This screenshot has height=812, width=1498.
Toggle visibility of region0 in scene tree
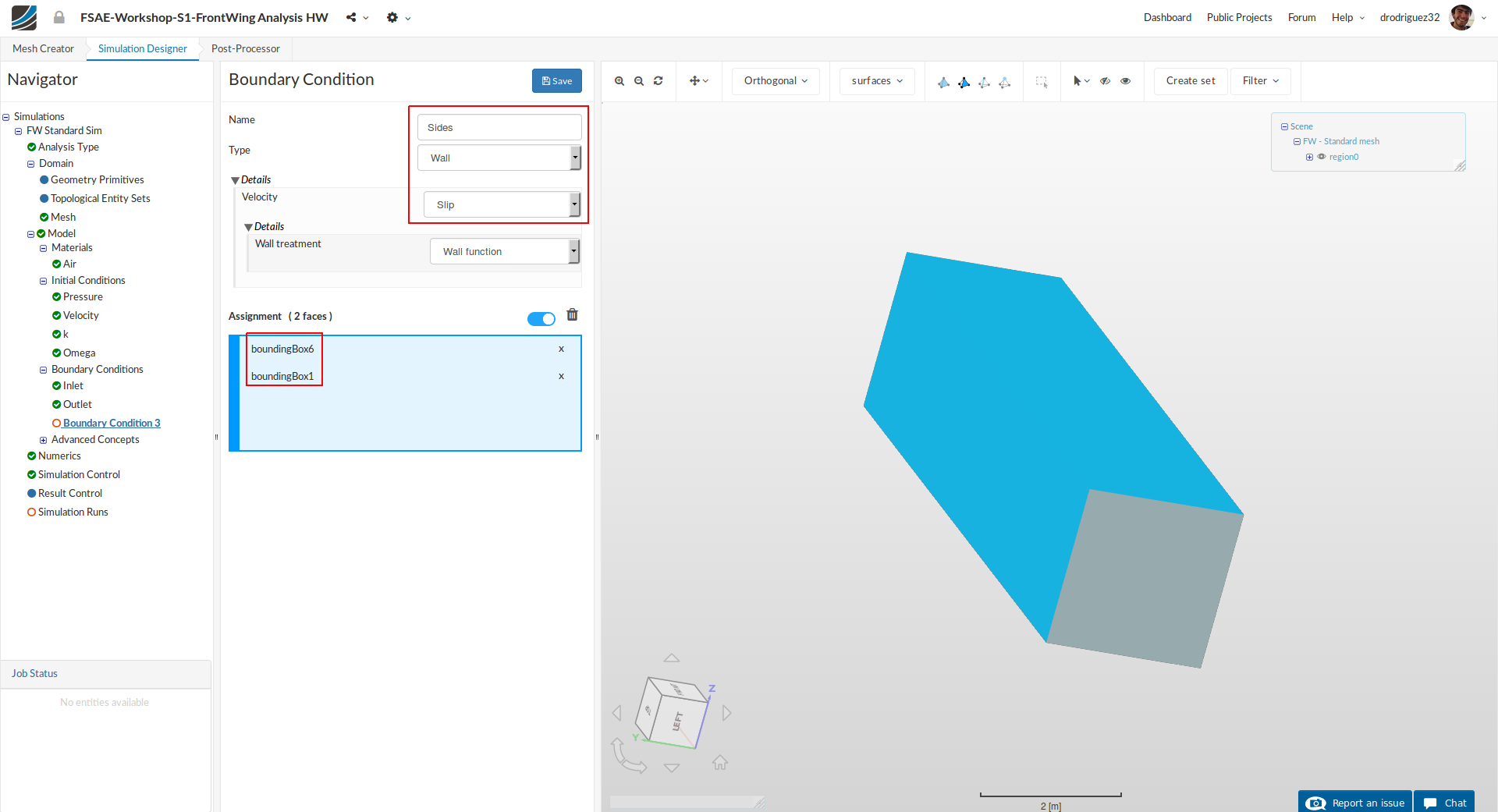click(x=1322, y=157)
